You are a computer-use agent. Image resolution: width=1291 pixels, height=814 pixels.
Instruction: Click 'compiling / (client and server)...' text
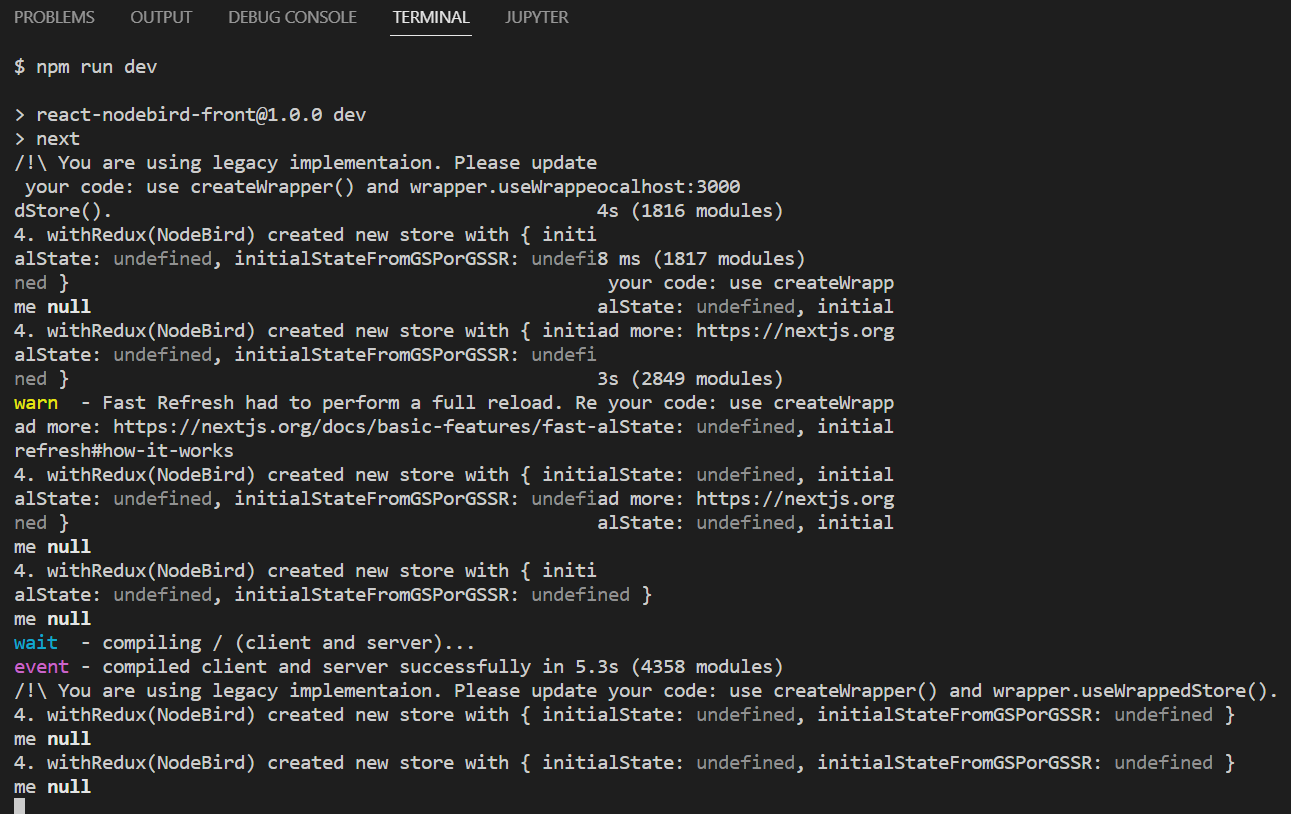click(288, 643)
